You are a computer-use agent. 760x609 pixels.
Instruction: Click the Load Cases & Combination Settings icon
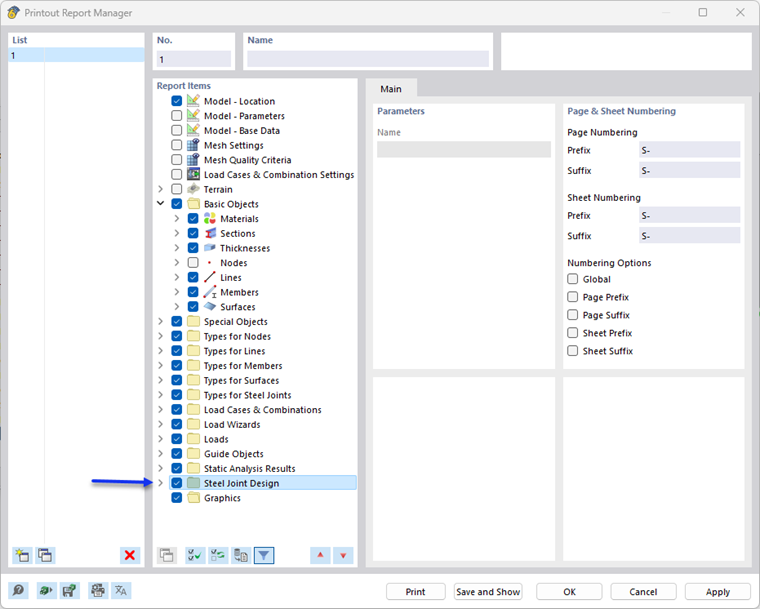click(x=193, y=174)
